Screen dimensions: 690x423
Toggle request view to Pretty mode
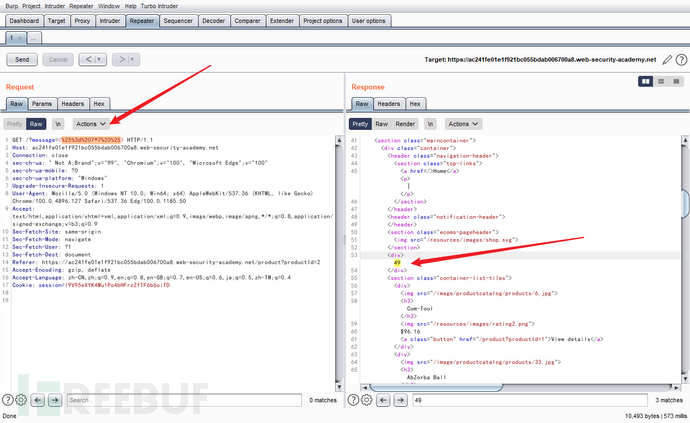[x=16, y=123]
